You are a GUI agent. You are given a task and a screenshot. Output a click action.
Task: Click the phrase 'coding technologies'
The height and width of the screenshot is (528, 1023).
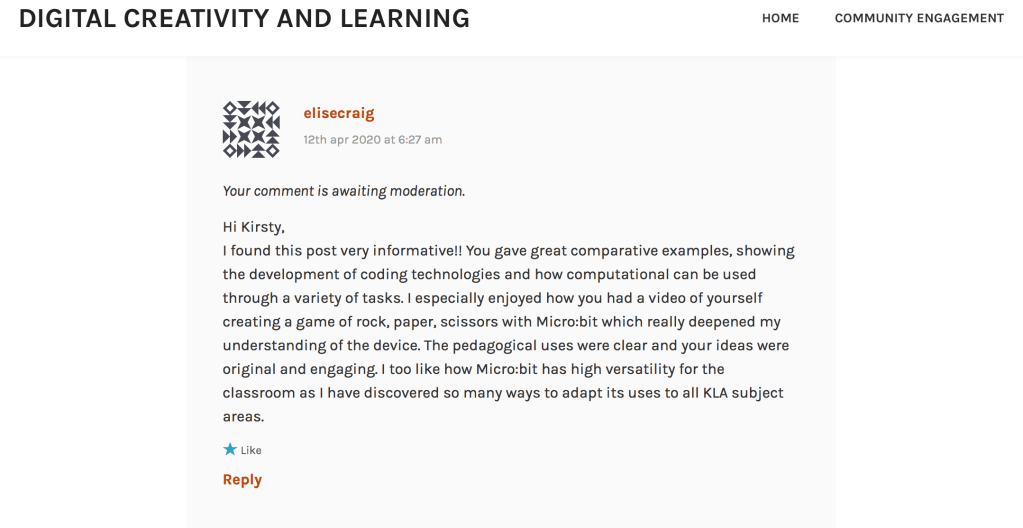pyautogui.click(x=426, y=274)
